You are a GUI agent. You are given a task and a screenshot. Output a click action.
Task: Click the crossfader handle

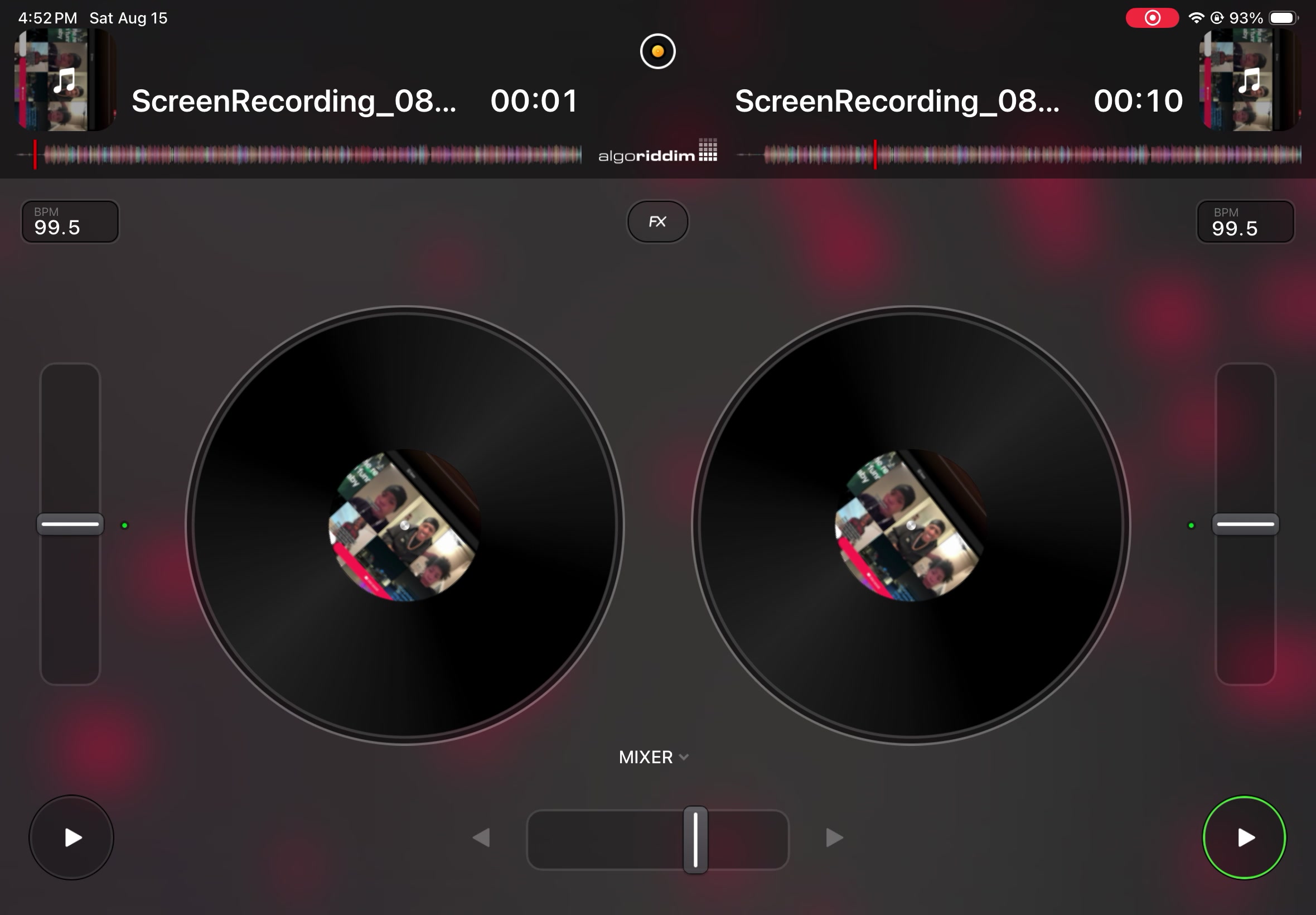tap(695, 839)
